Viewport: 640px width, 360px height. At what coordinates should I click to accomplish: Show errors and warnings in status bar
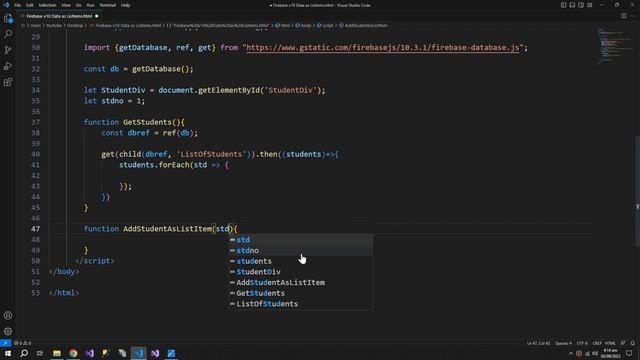(22, 343)
